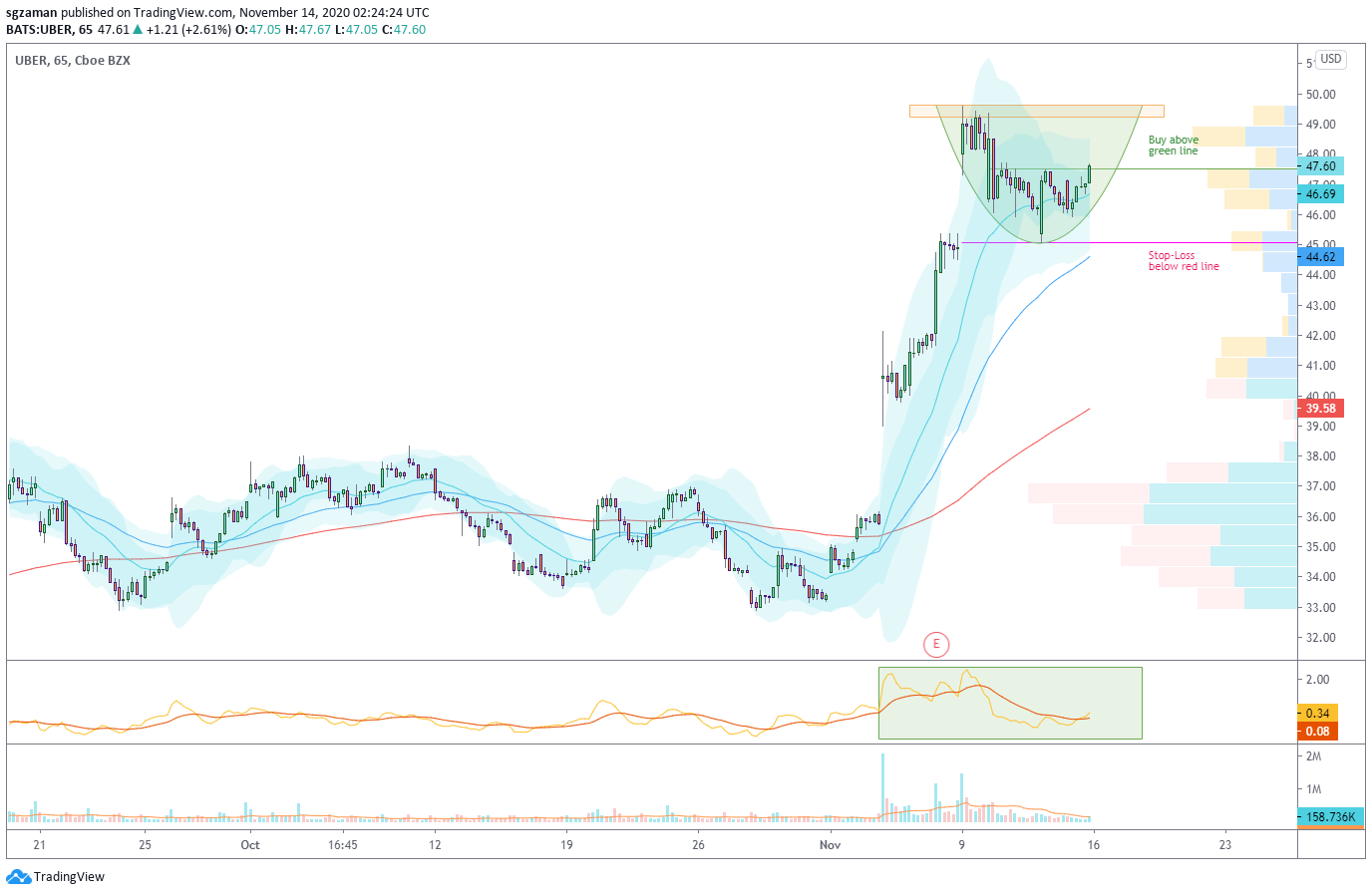Click the 158.736K volume label
This screenshot has height=895, width=1372.
tap(1331, 817)
